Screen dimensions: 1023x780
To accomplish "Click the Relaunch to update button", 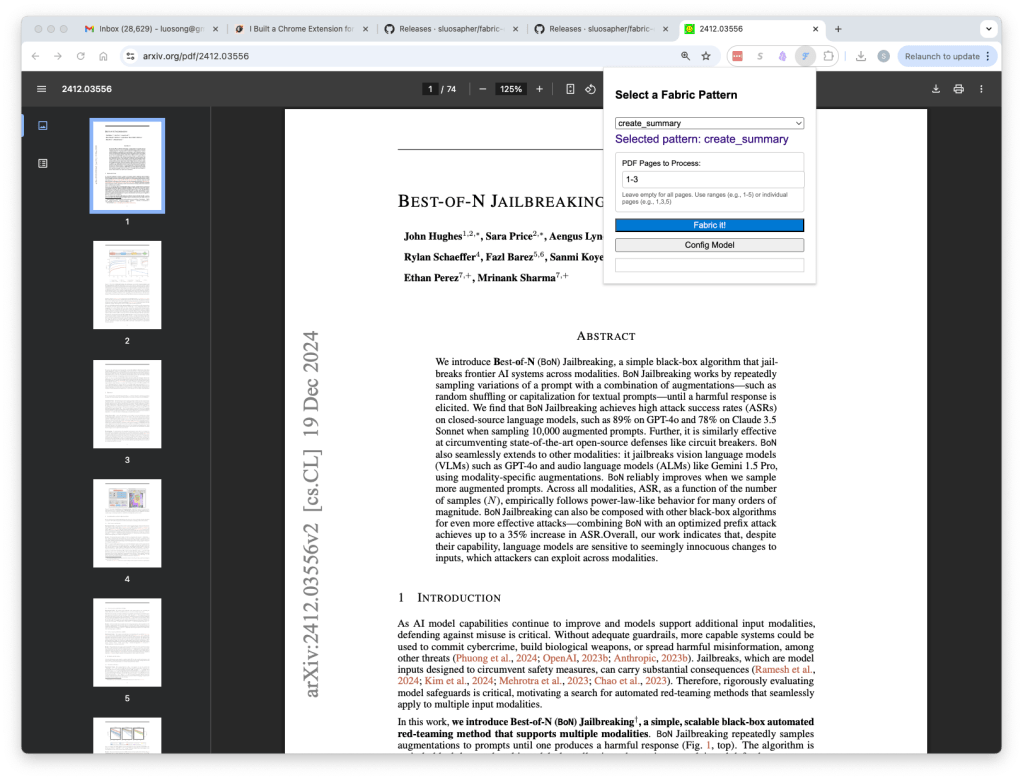I will (x=946, y=57).
